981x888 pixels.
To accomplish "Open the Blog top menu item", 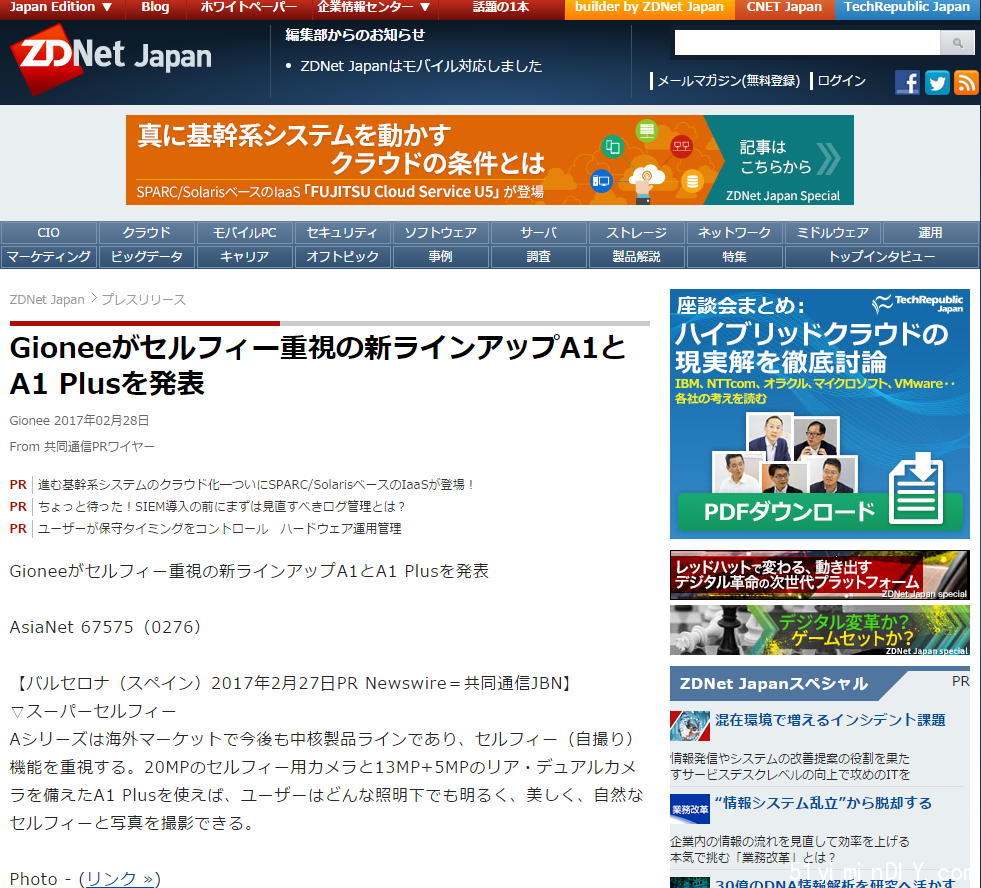I will click(155, 8).
